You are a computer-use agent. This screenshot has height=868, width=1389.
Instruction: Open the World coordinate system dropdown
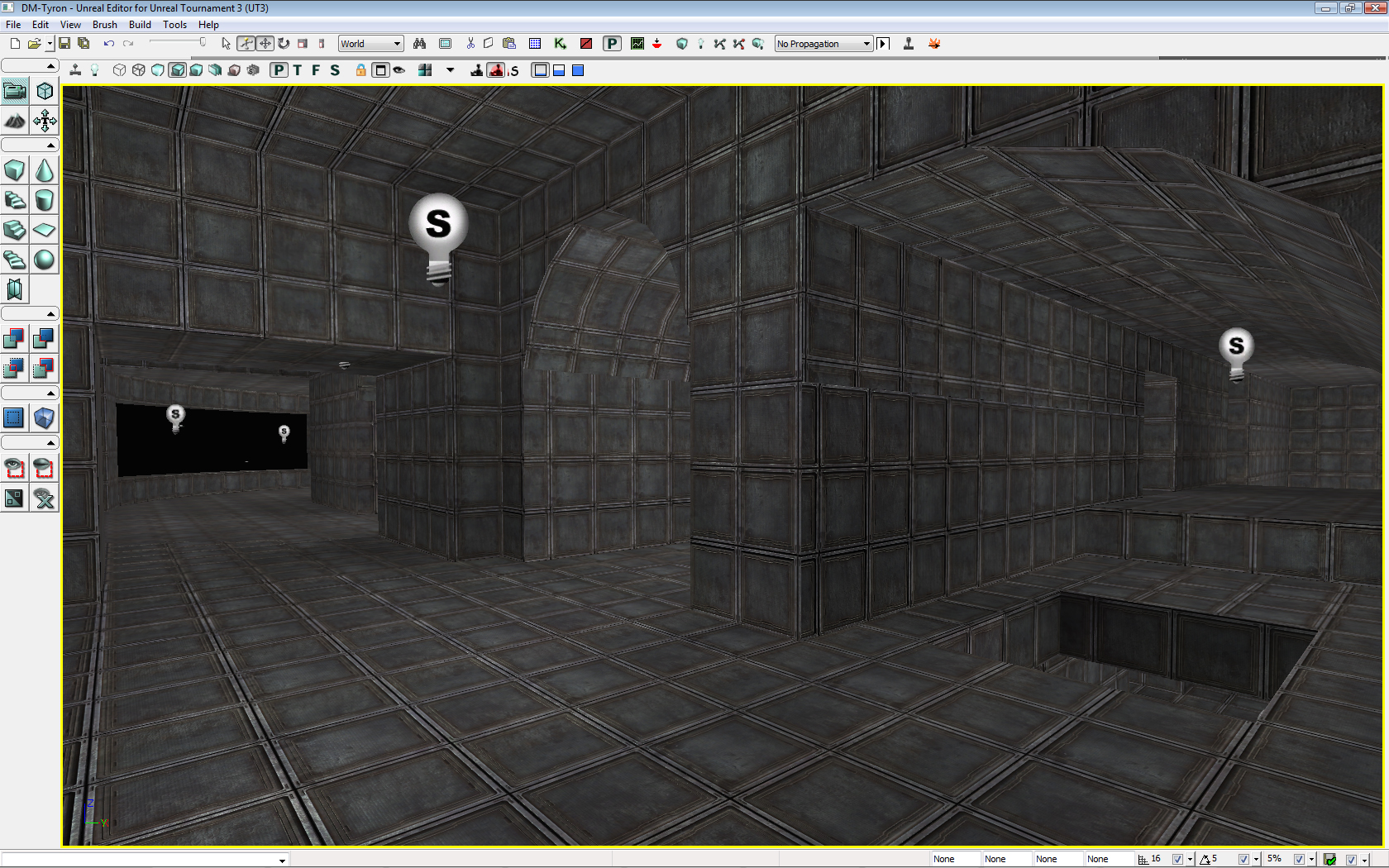pyautogui.click(x=370, y=44)
